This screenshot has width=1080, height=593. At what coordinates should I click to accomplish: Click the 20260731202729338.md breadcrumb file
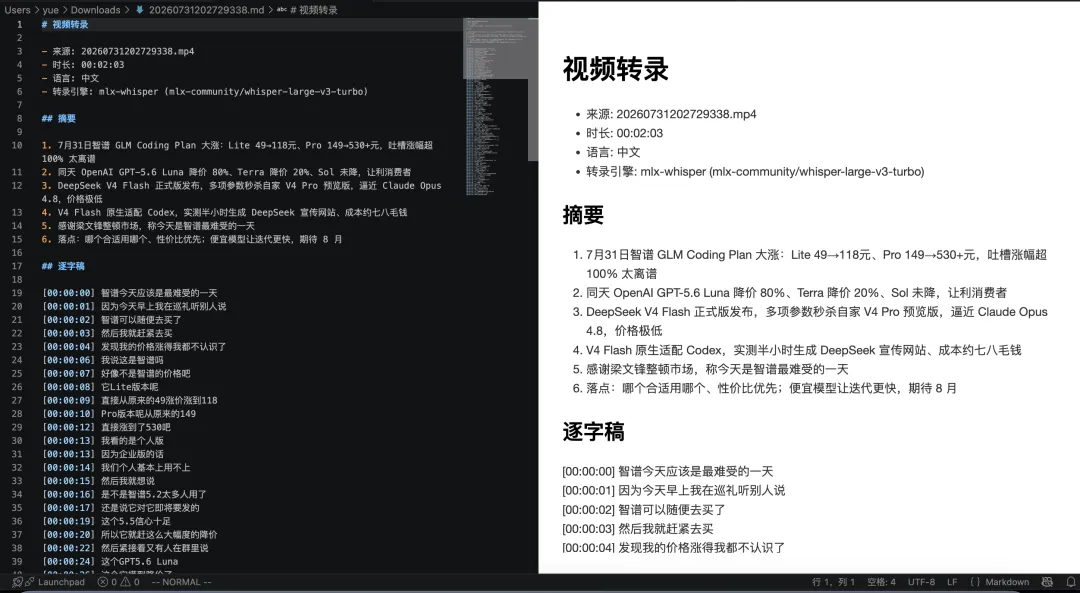(x=200, y=10)
